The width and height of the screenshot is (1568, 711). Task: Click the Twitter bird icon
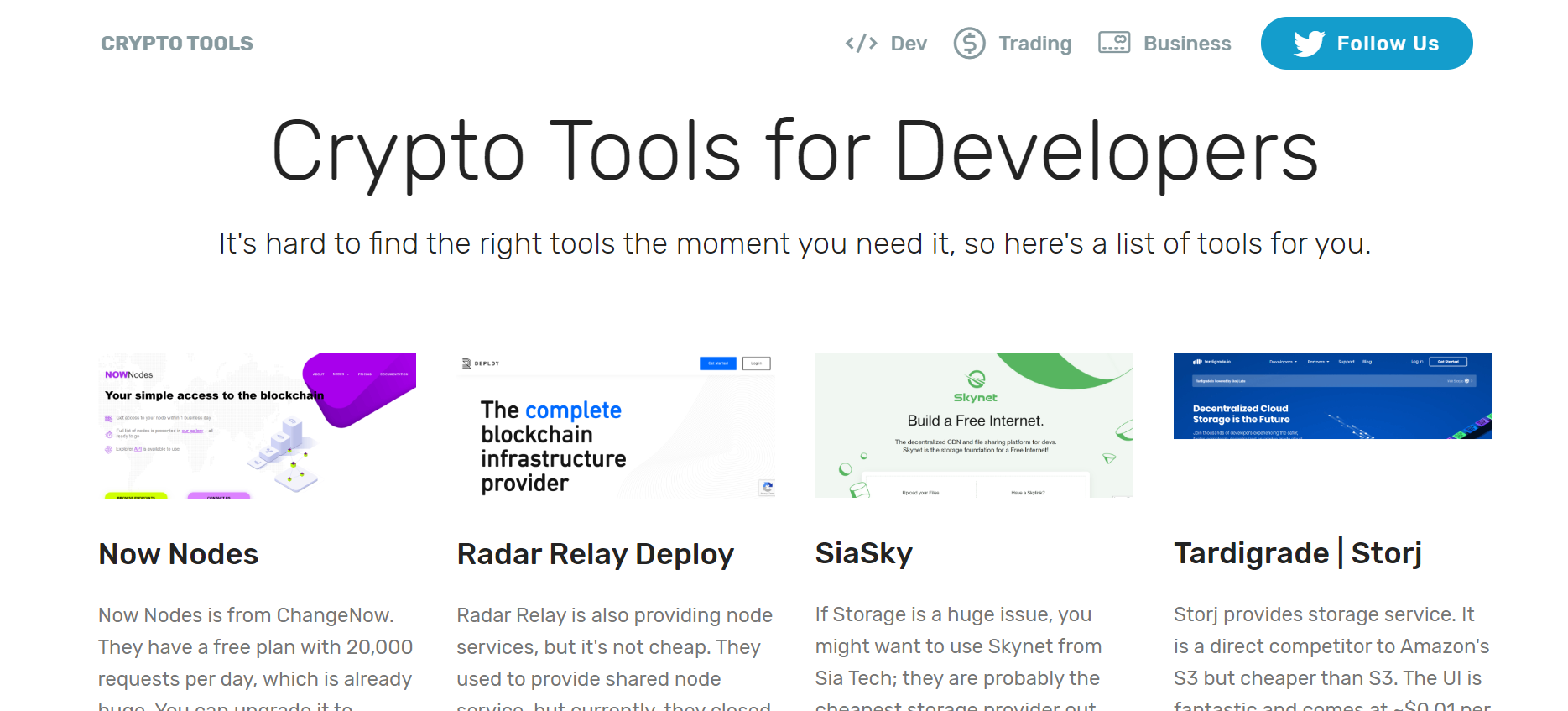[1309, 44]
